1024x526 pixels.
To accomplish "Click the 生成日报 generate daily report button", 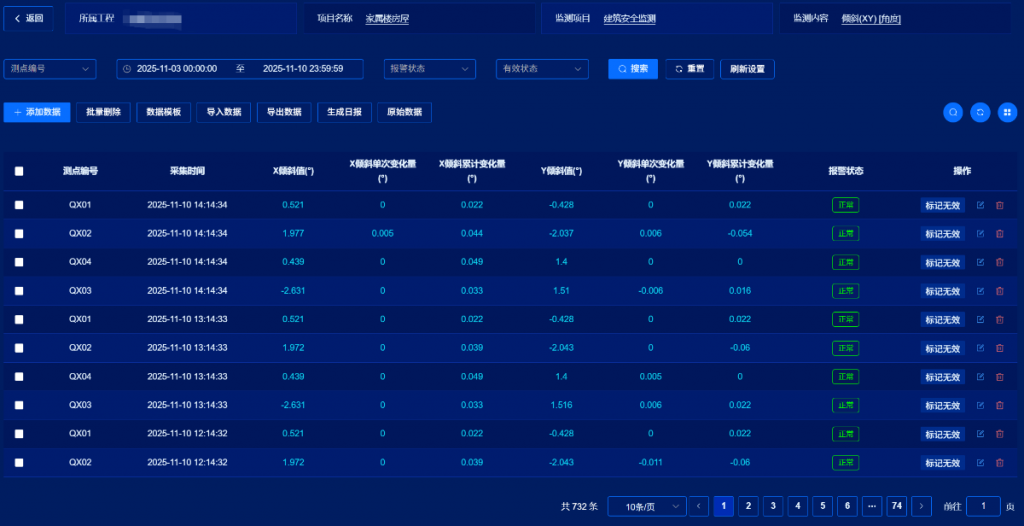I will click(344, 112).
